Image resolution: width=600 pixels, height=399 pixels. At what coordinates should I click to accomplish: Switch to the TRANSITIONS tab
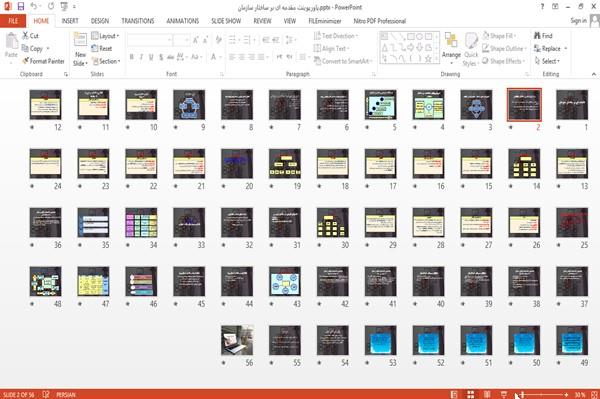[x=138, y=21]
